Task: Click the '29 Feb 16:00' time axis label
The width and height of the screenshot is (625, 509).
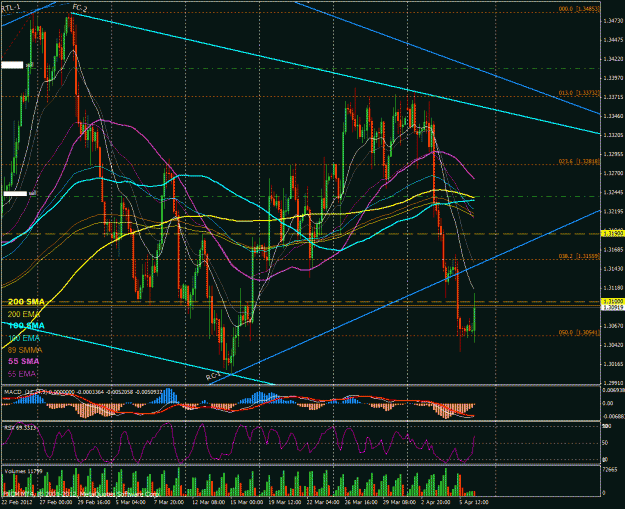Action: coord(94,502)
